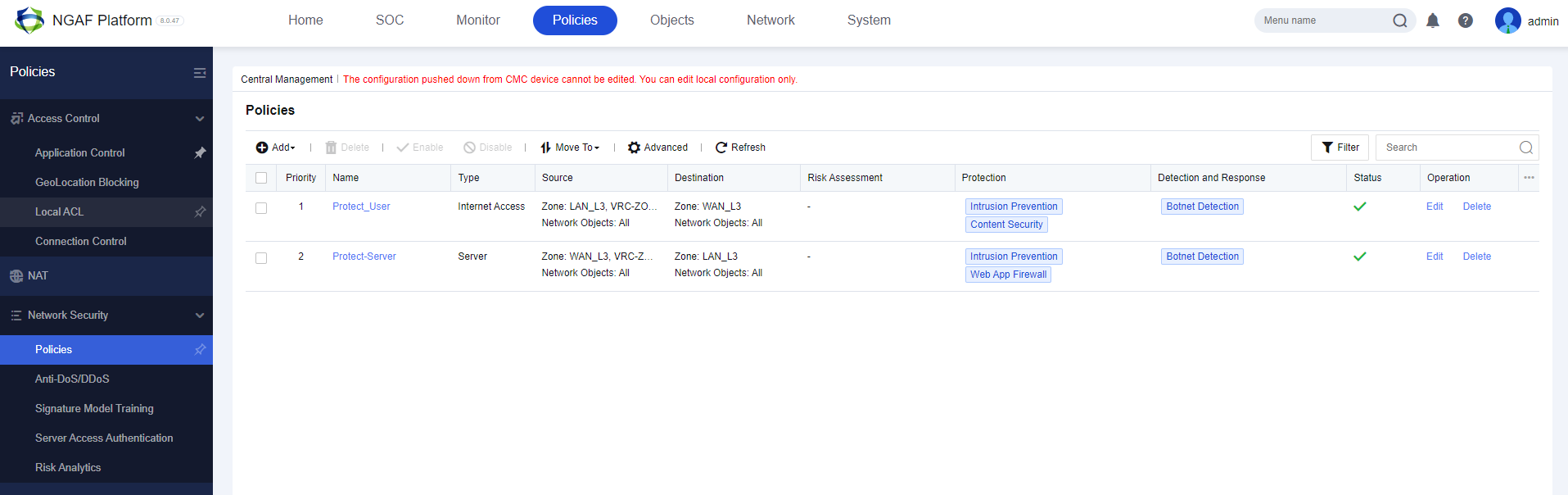
Task: Open the notifications bell icon
Action: pos(1433,20)
